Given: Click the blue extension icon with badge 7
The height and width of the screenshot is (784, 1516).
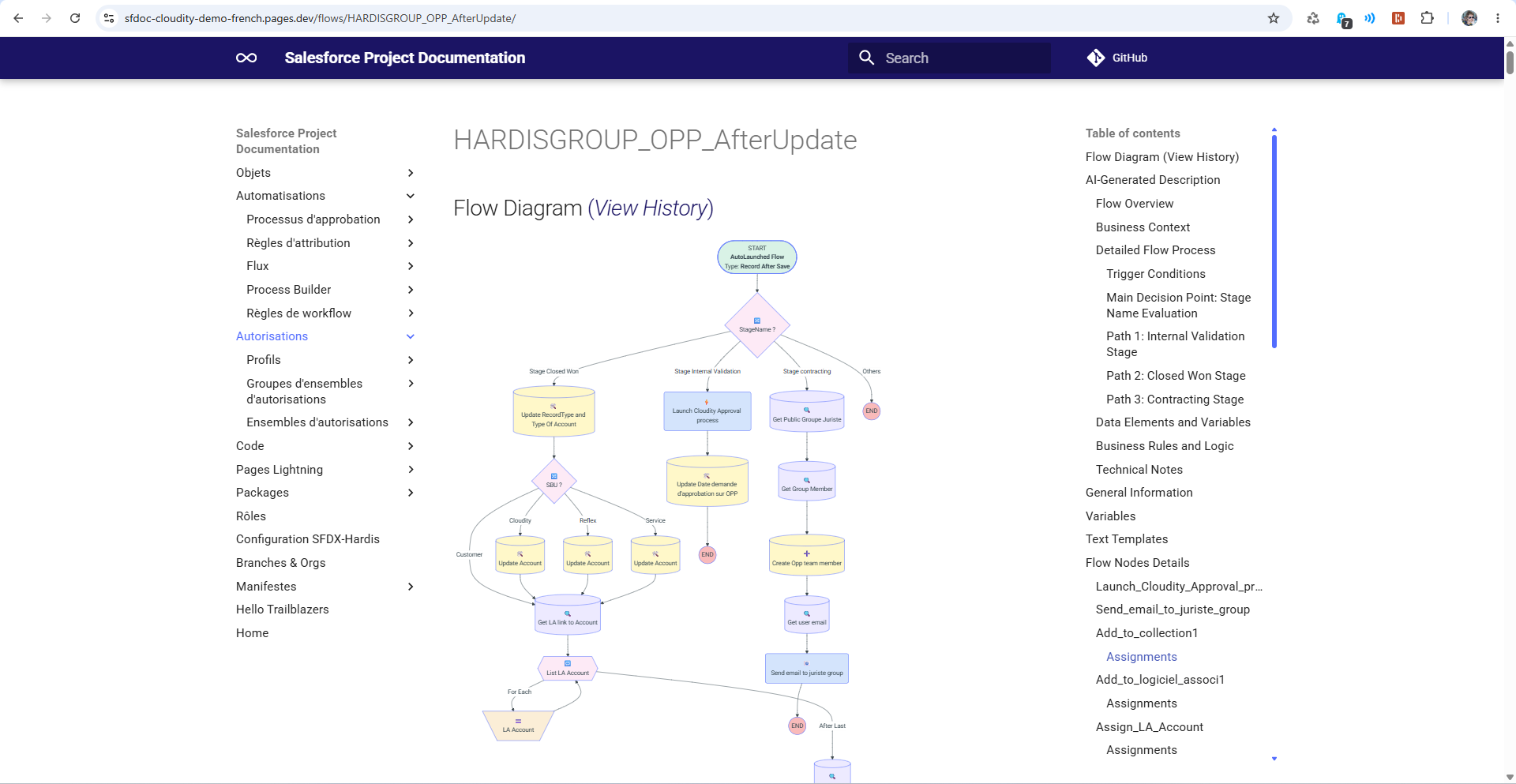Looking at the screenshot, I should point(1343,20).
